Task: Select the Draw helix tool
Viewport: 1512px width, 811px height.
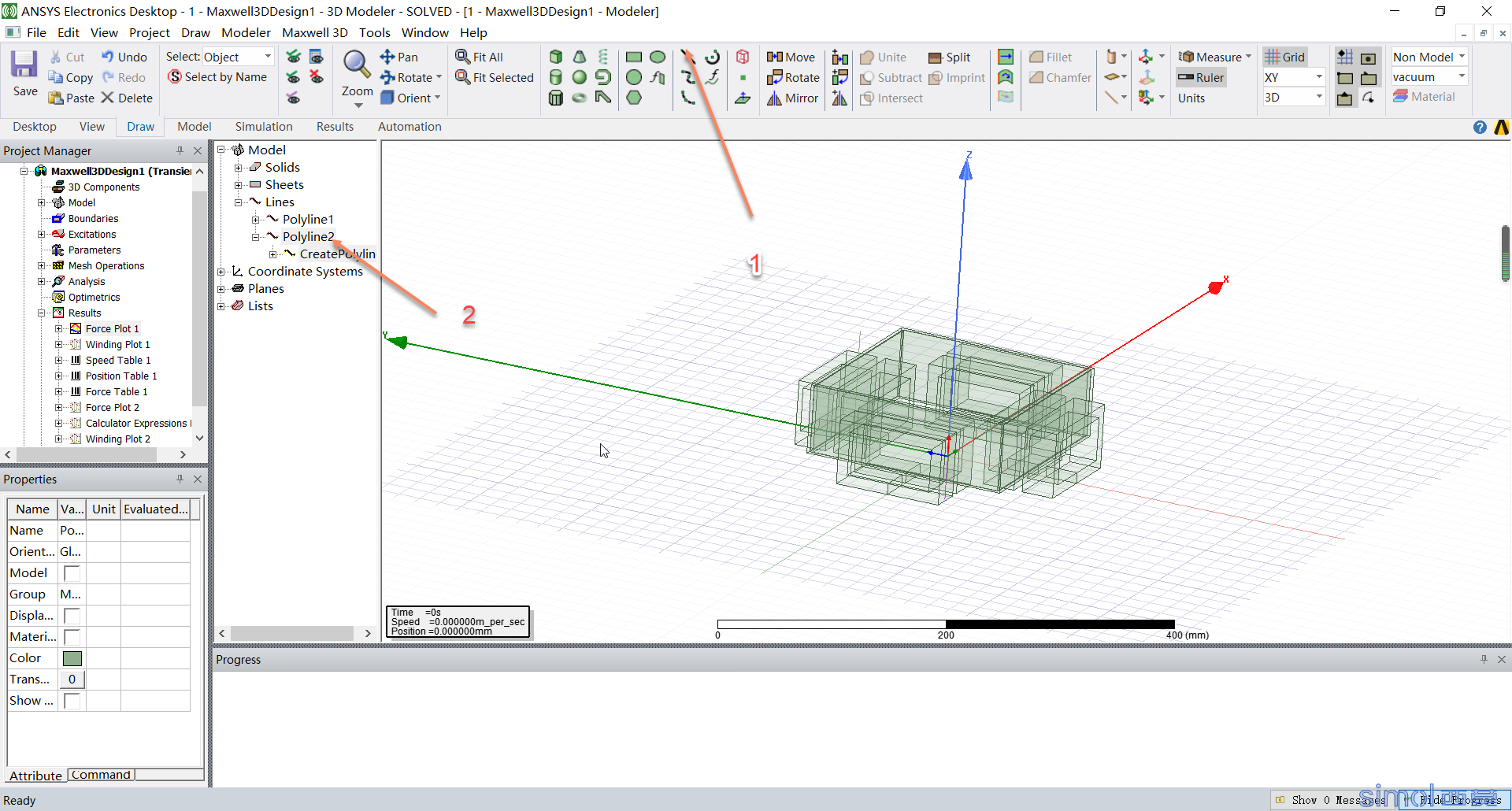Action: 603,57
